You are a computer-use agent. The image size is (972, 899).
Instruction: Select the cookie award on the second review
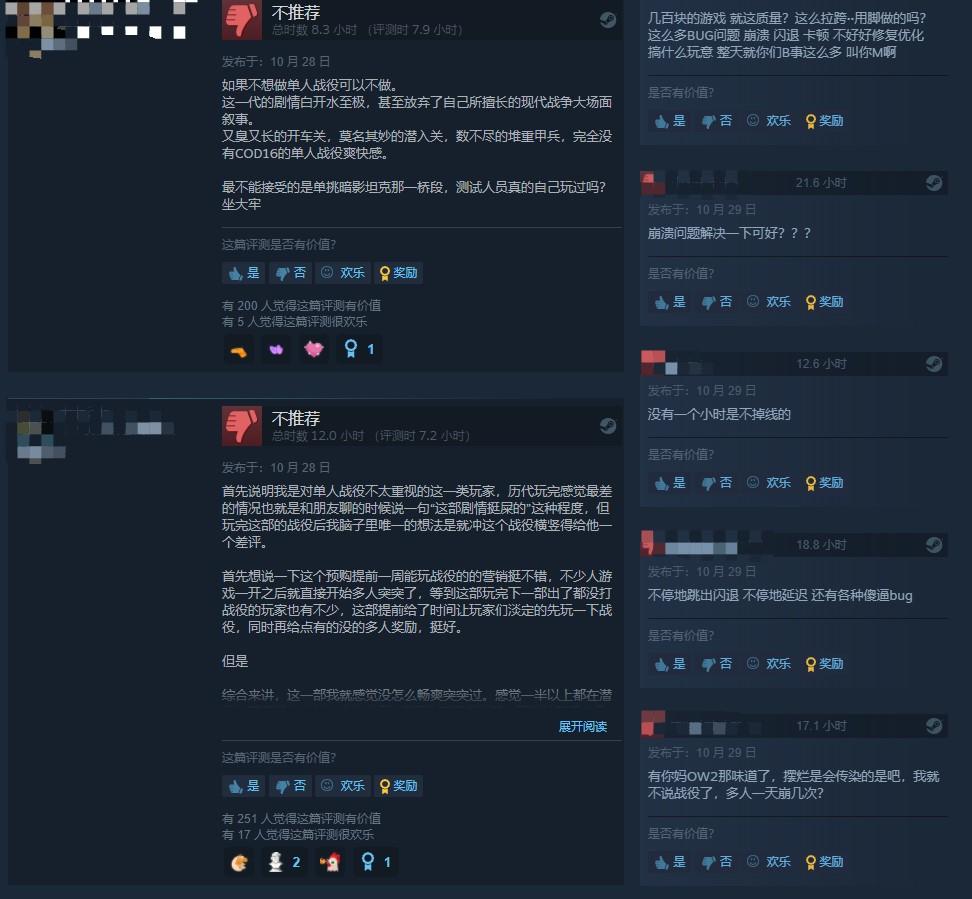[239, 862]
